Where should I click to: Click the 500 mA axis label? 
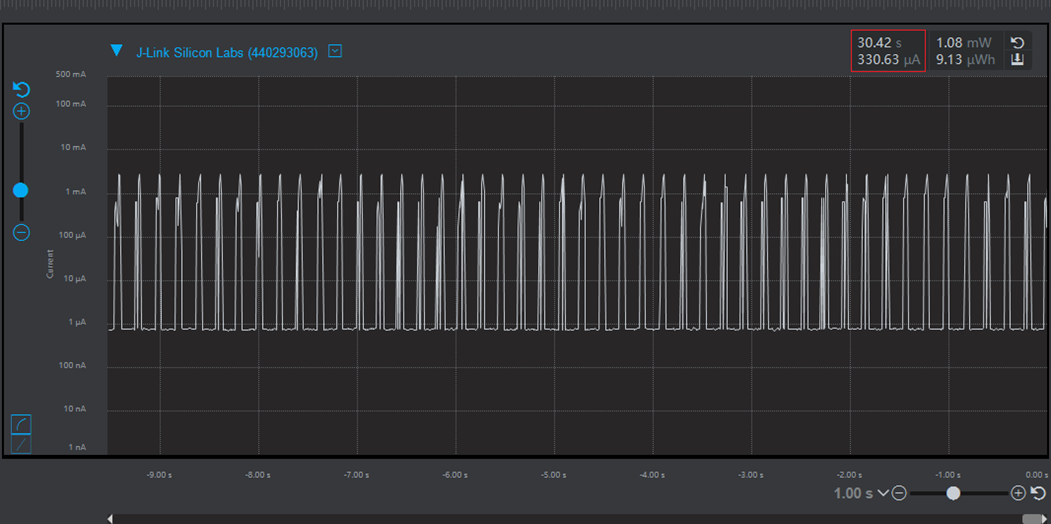coord(71,74)
